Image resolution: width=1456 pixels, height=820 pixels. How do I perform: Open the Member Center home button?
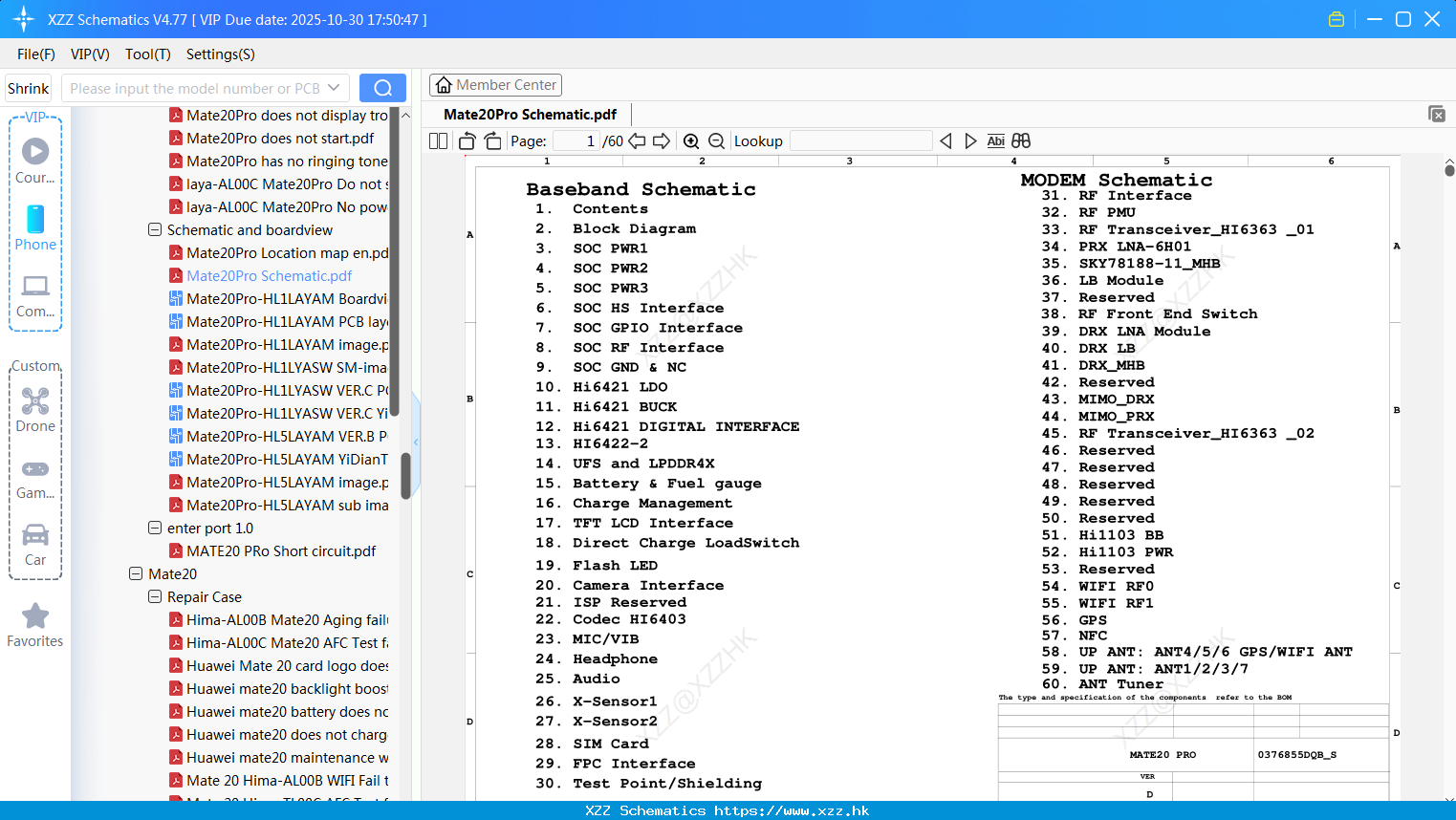495,85
